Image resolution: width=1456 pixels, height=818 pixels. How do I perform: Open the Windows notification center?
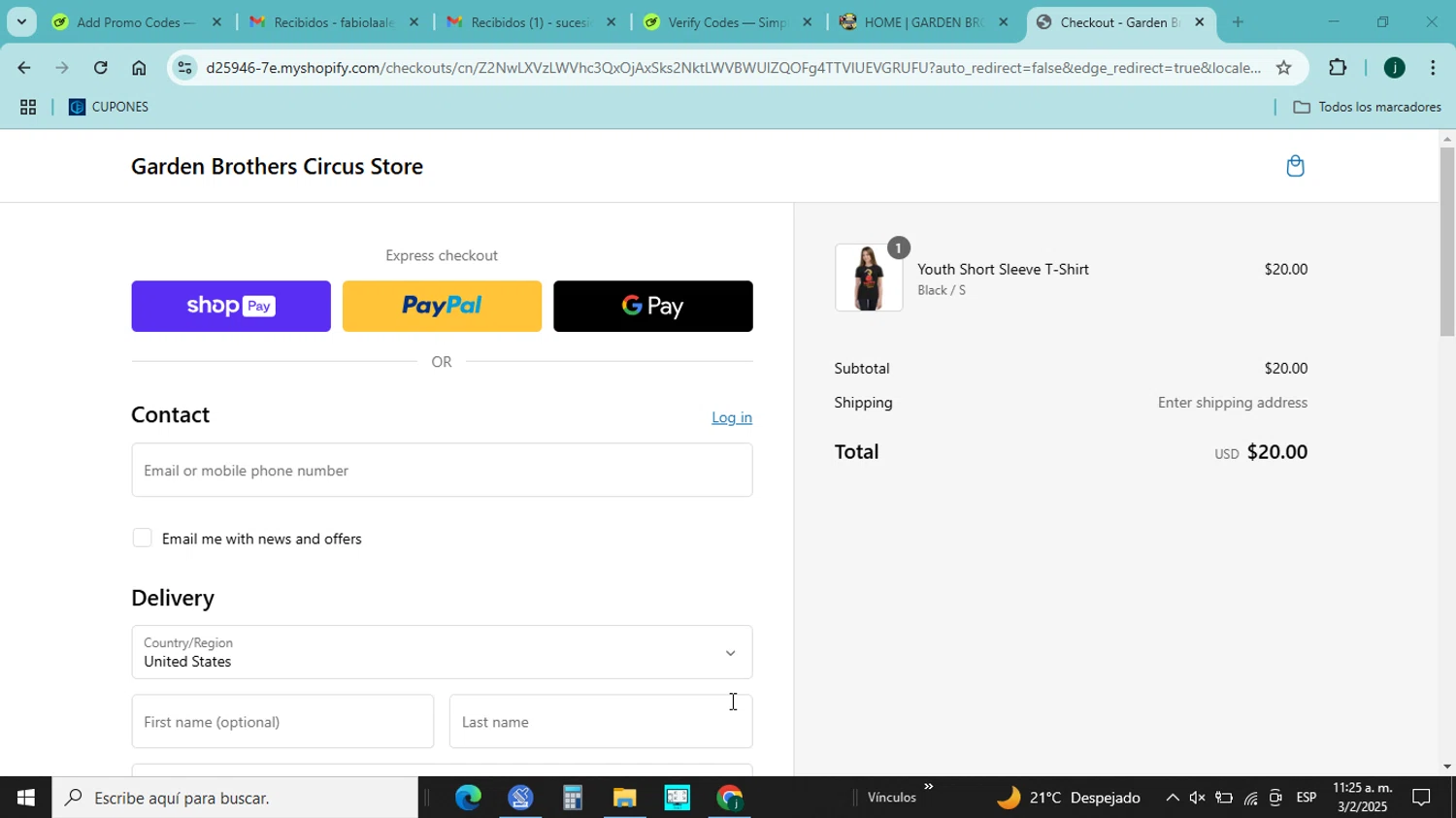pyautogui.click(x=1421, y=798)
